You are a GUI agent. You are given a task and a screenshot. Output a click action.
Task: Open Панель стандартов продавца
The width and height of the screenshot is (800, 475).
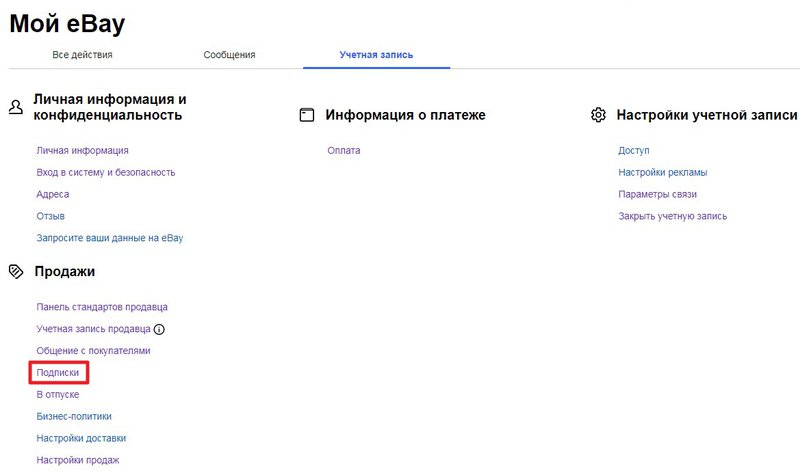coord(102,307)
